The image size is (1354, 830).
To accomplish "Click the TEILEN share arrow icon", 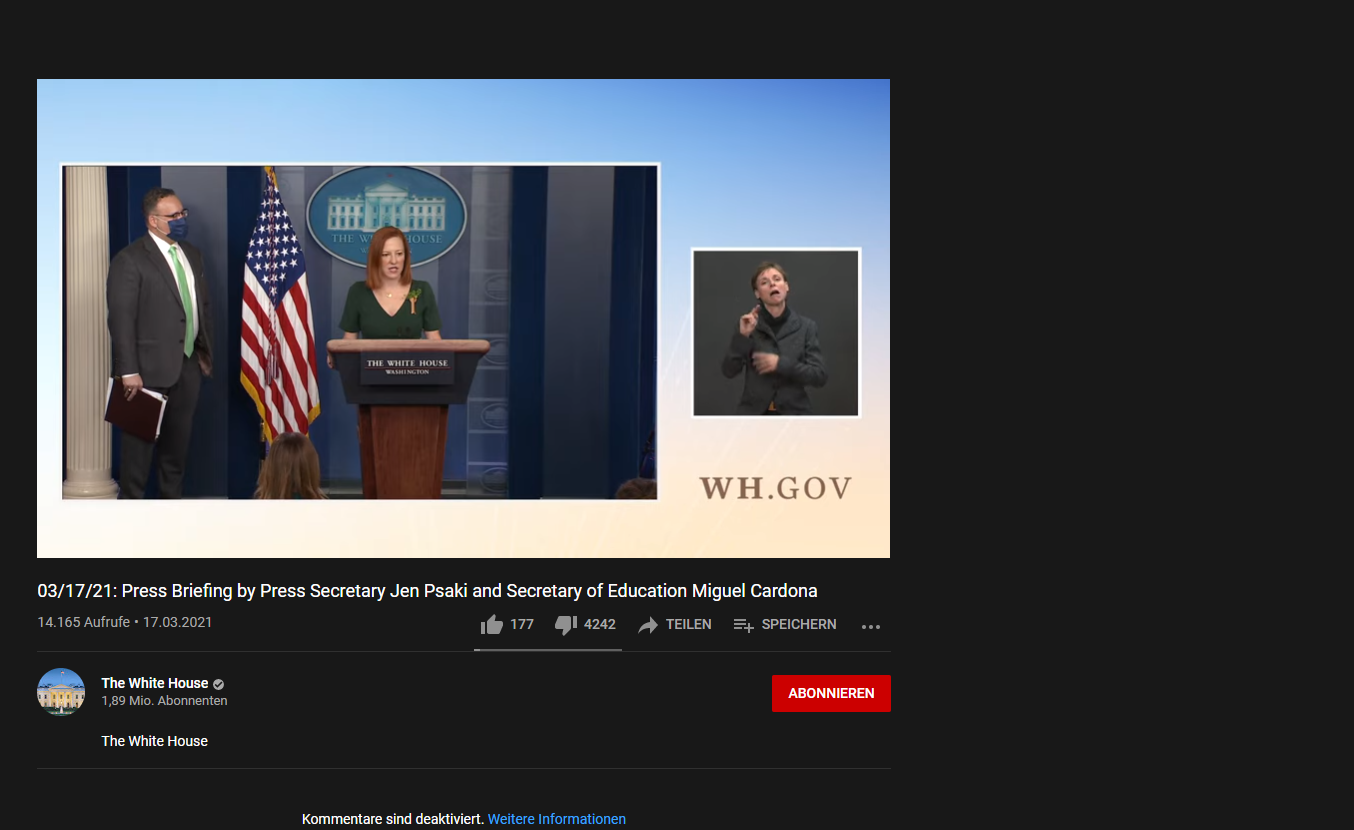I will 648,625.
